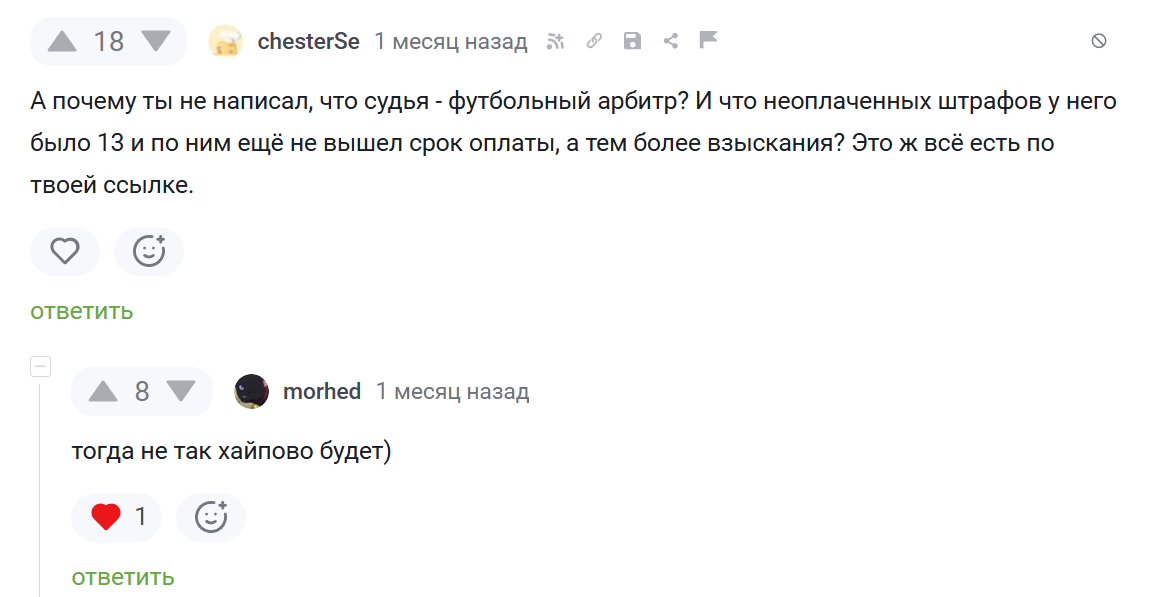The width and height of the screenshot is (1150, 597).
Task: Downvote chesterSe's comment
Action: [156, 41]
